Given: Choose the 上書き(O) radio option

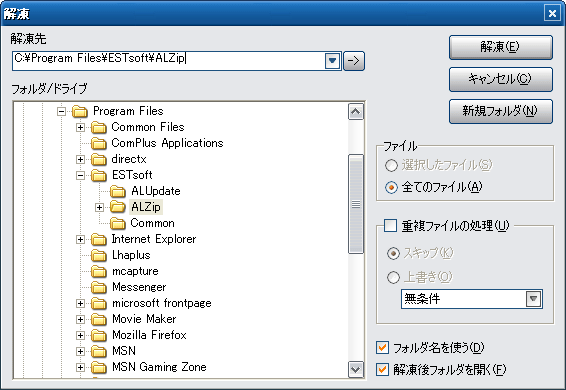Looking at the screenshot, I should point(393,277).
